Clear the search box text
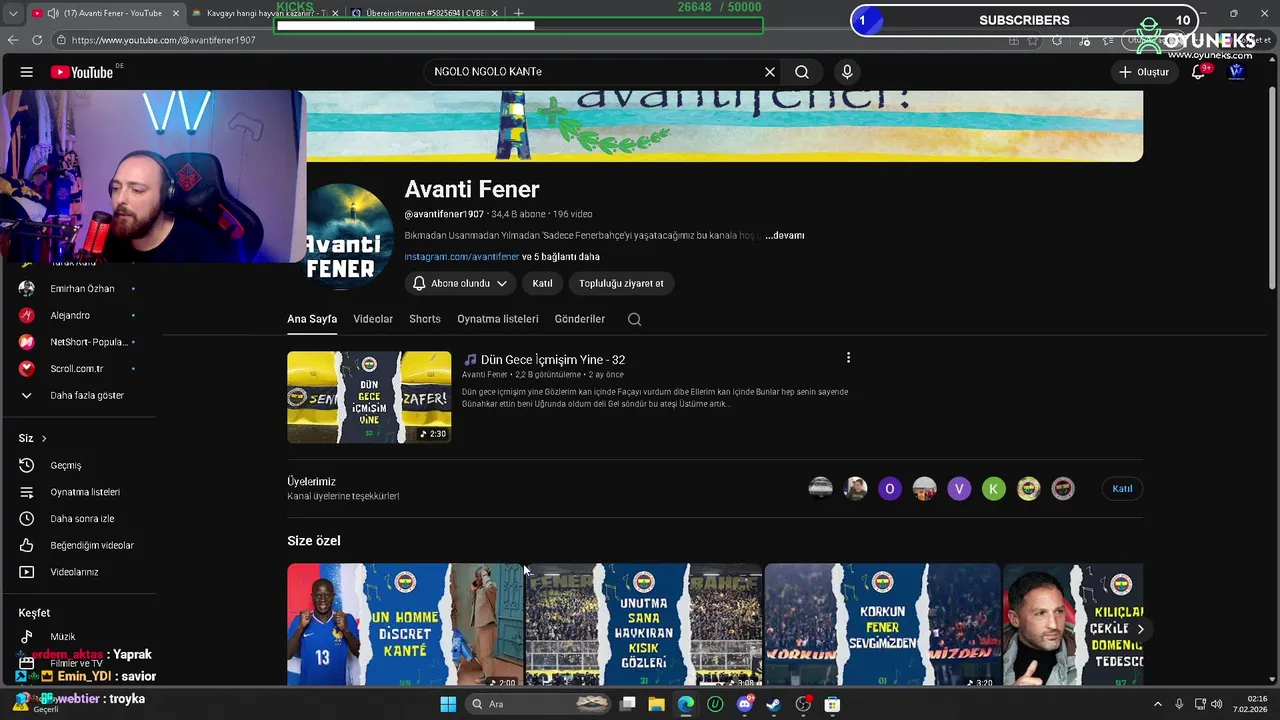Screen dimensions: 1280x720 coord(770,72)
